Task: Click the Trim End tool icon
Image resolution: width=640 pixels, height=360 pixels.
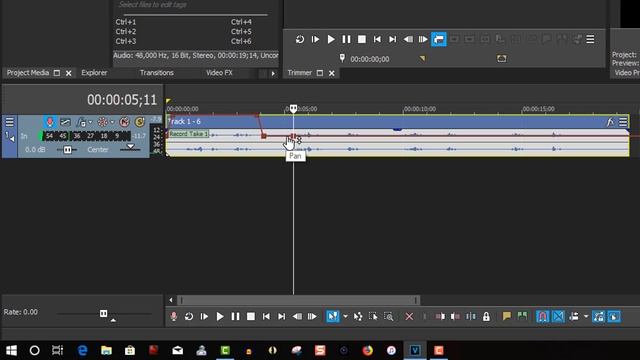Action: [x=455, y=316]
